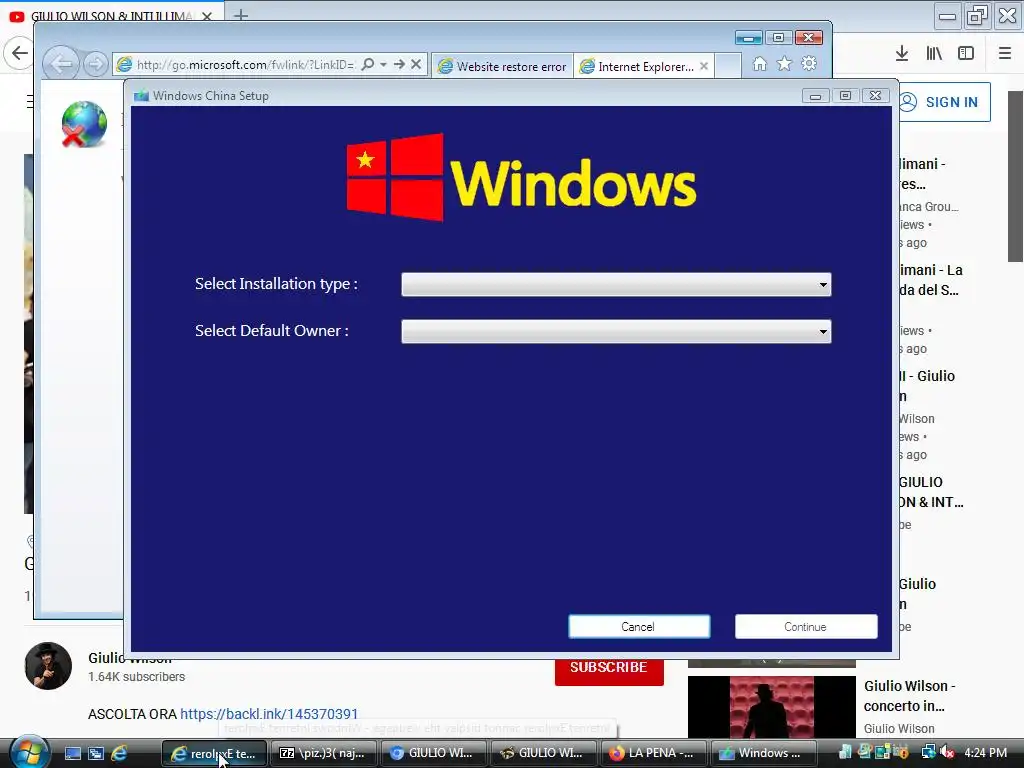The image size is (1024, 768).
Task: Close the Internet Explorer... tab
Action: tap(704, 66)
